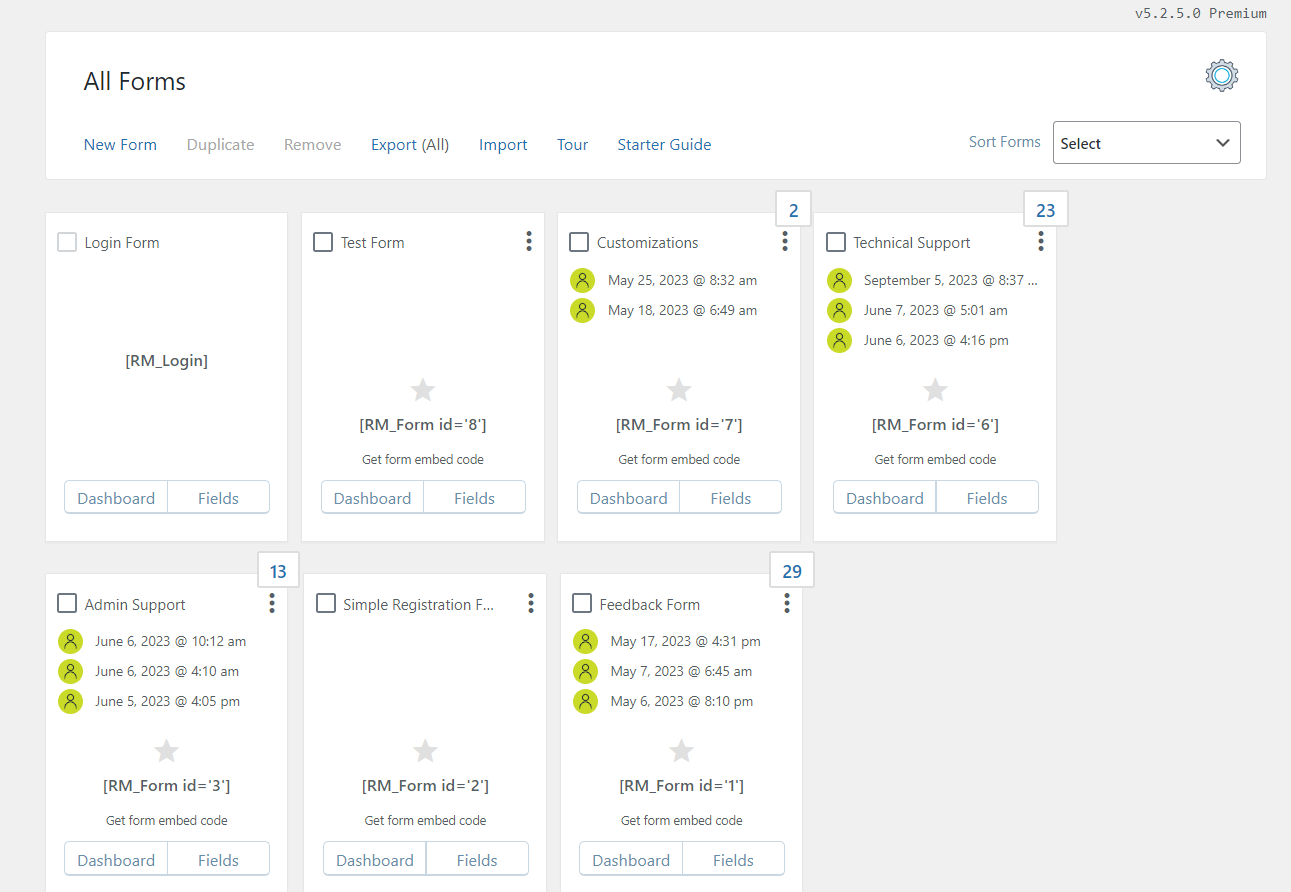This screenshot has height=892, width=1291.
Task: Select the Login Form checkbox
Action: pos(67,241)
